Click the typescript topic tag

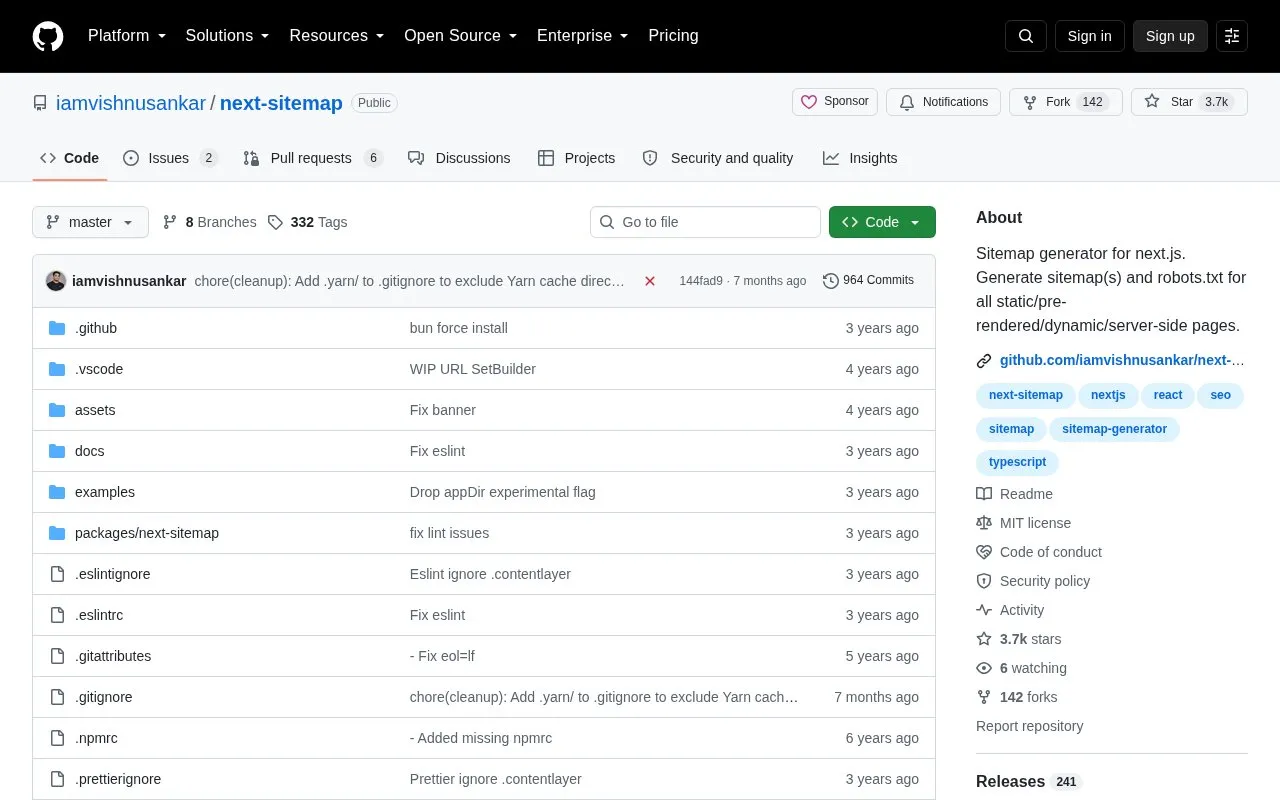(x=1017, y=462)
